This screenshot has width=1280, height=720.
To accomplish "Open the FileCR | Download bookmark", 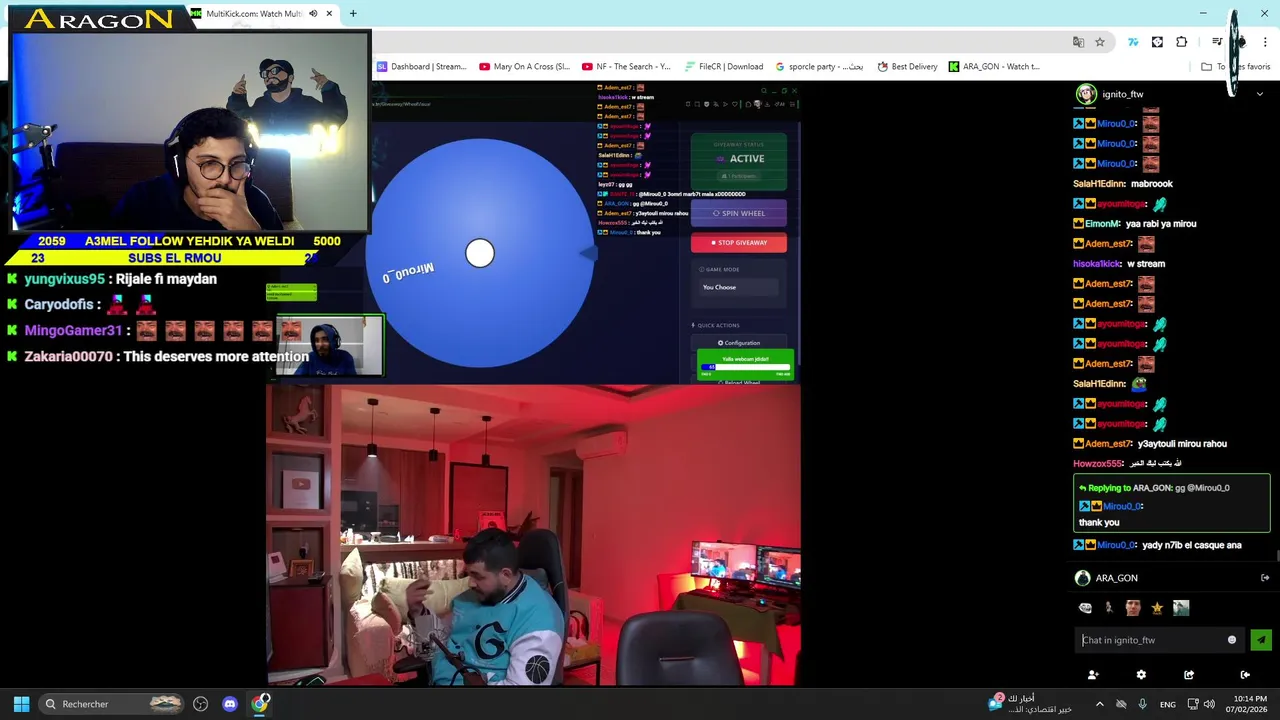I will pos(724,67).
